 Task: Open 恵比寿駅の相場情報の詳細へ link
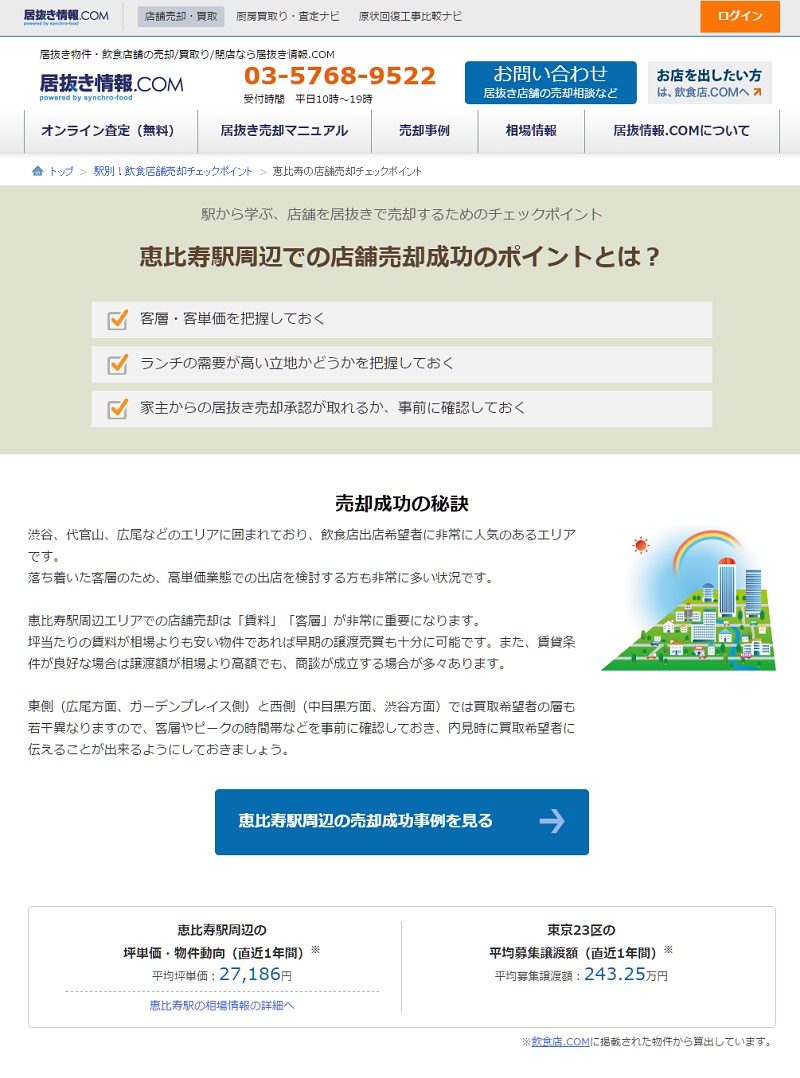pos(222,1005)
